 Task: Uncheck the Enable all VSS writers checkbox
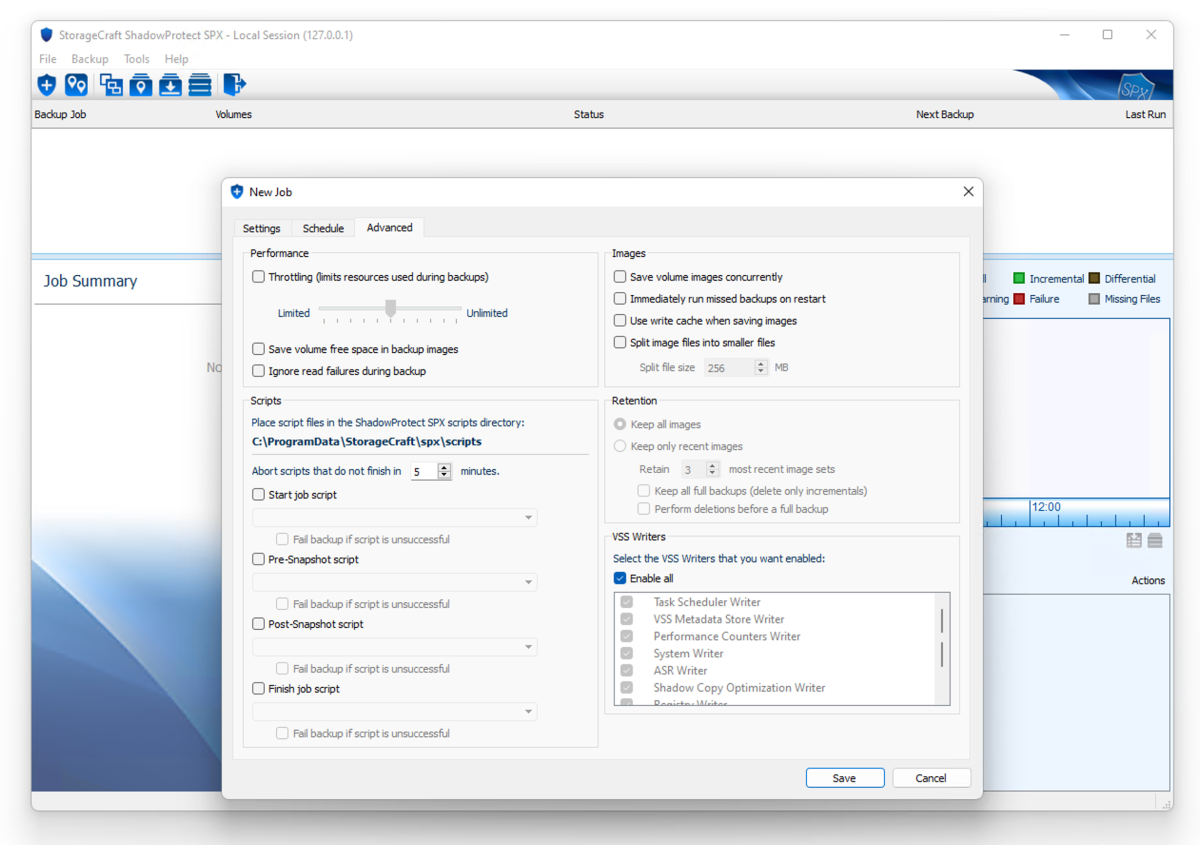tap(620, 579)
